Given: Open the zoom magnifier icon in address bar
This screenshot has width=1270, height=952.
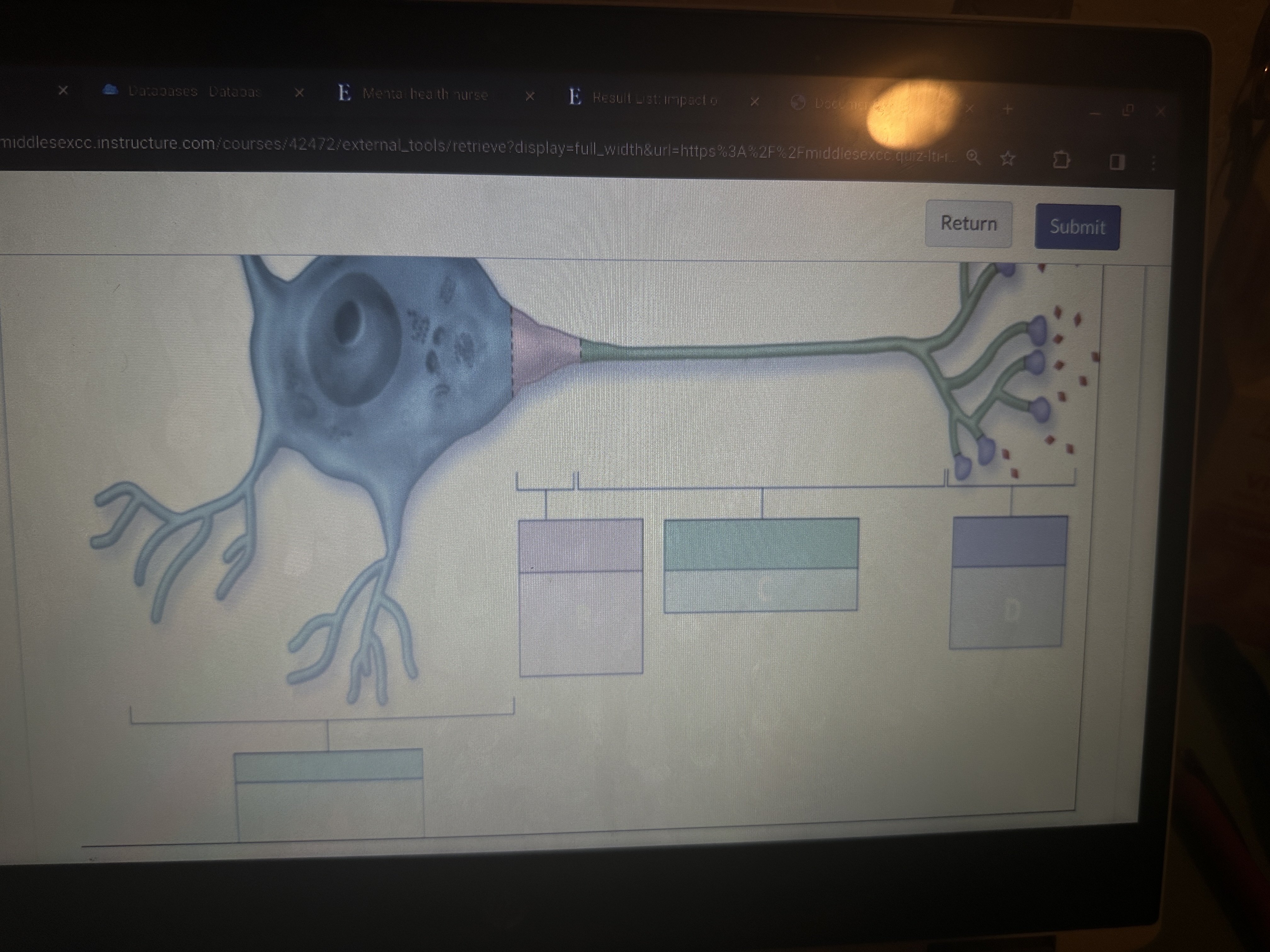Looking at the screenshot, I should [973, 157].
